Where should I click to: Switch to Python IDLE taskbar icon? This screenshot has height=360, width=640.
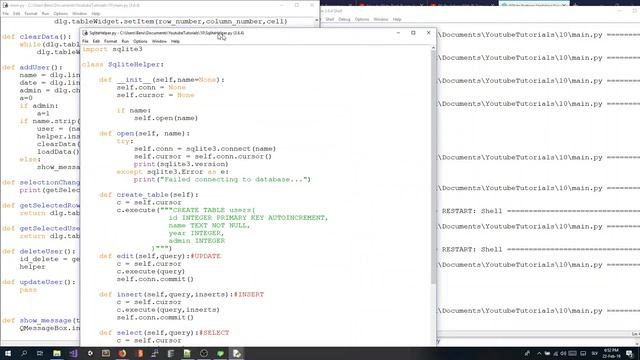point(237,353)
